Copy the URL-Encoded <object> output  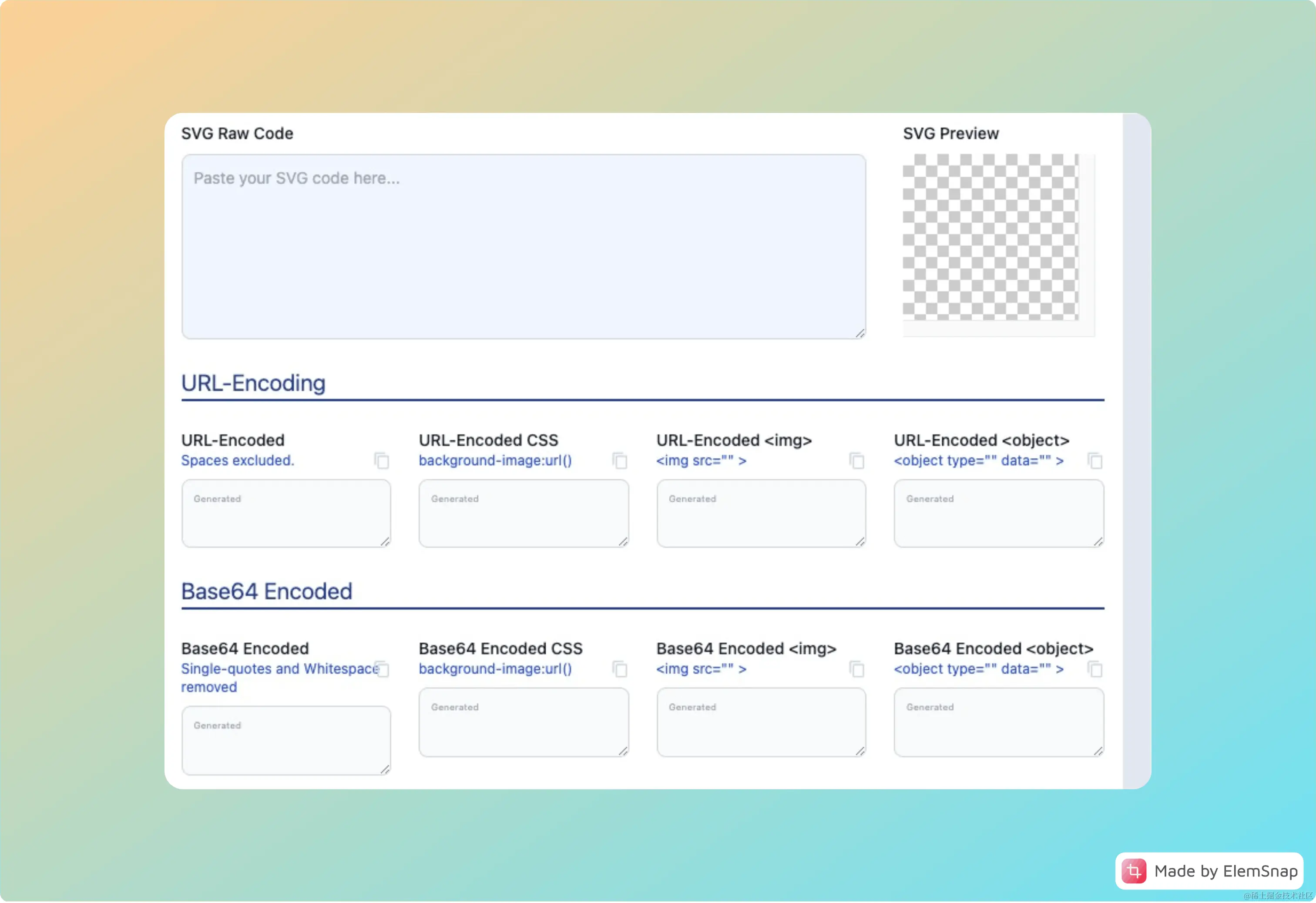[1096, 461]
